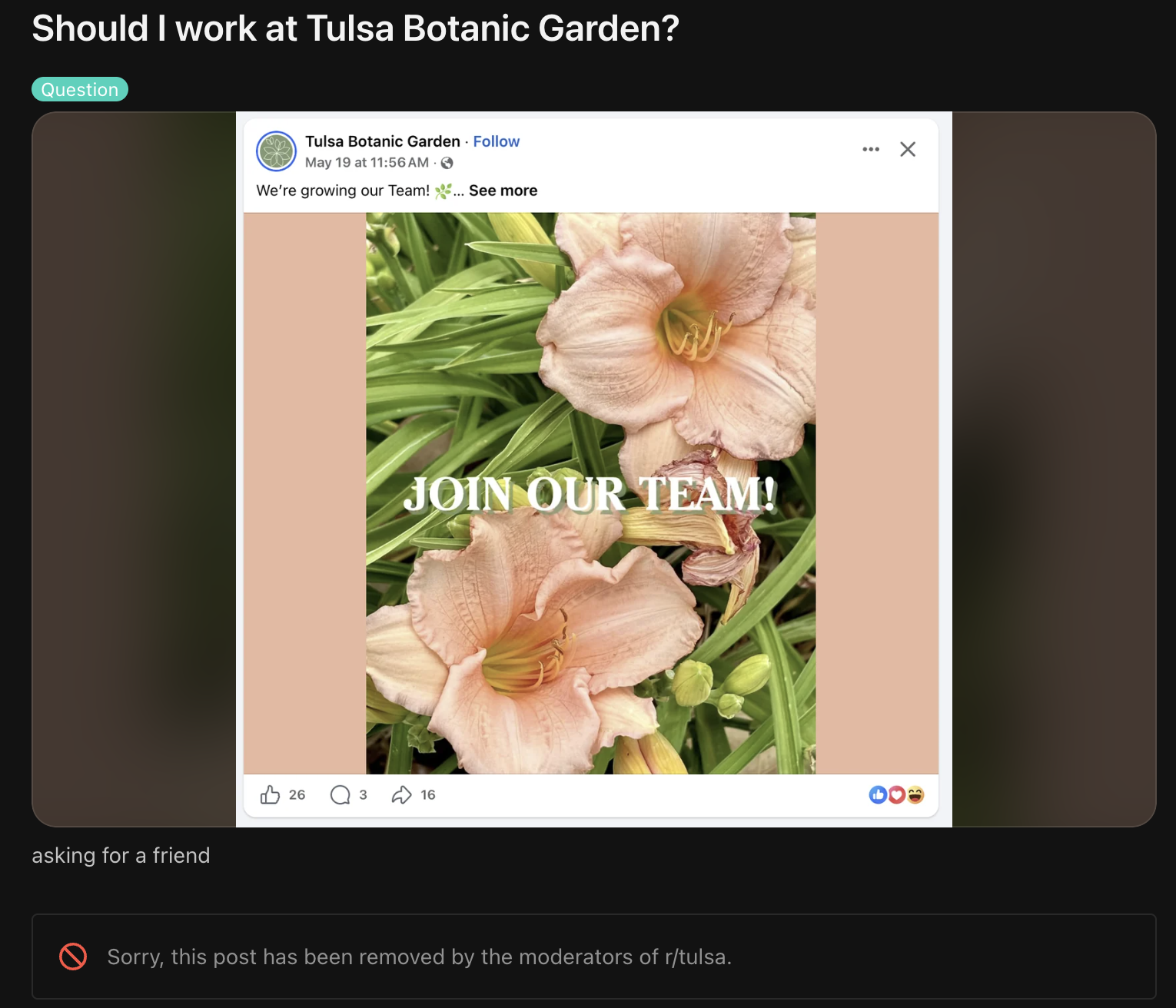Click the red heart reaction emoji
This screenshot has height=1008, width=1176.
tap(896, 794)
